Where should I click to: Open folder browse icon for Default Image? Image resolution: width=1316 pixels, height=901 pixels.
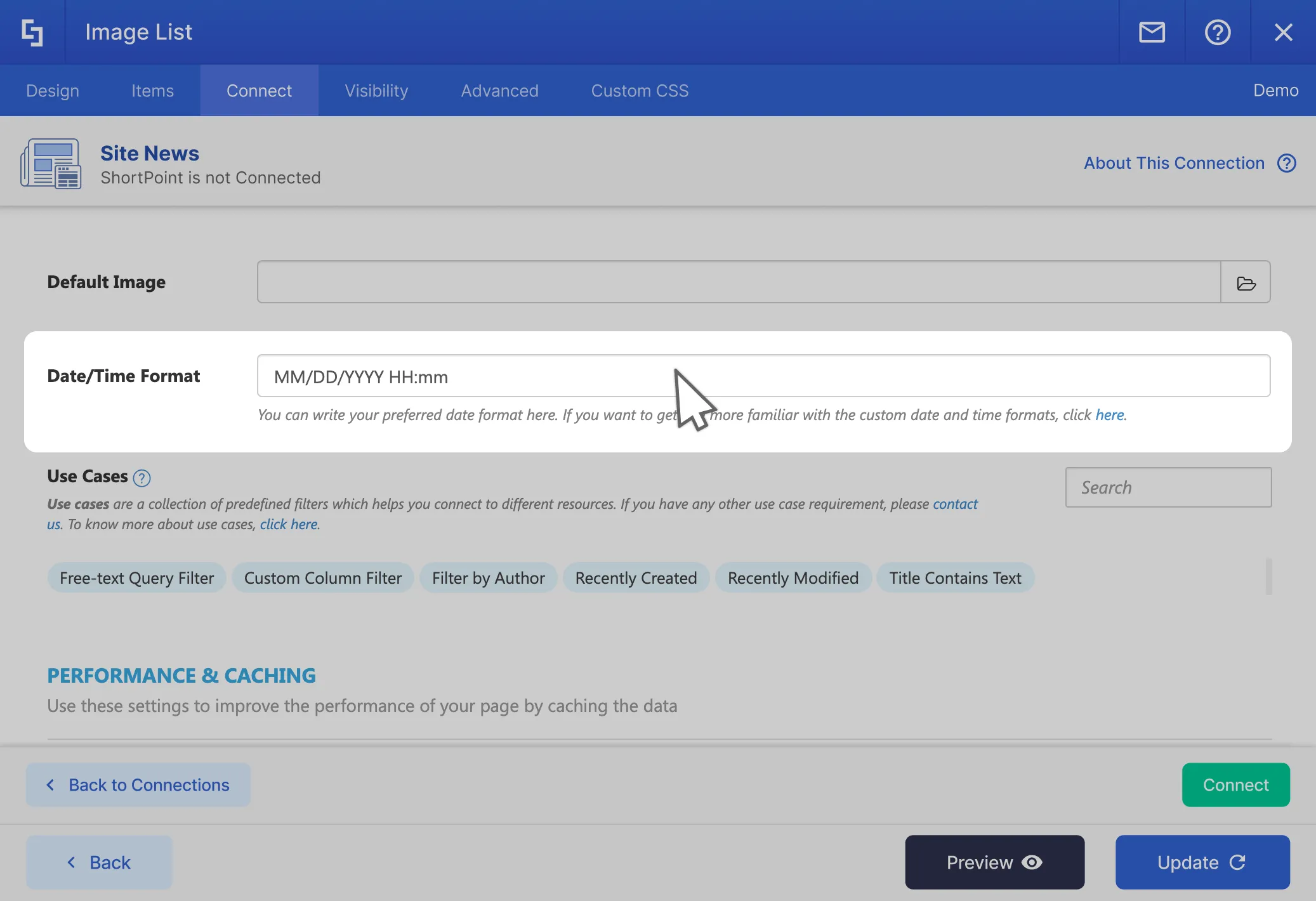click(x=1246, y=282)
